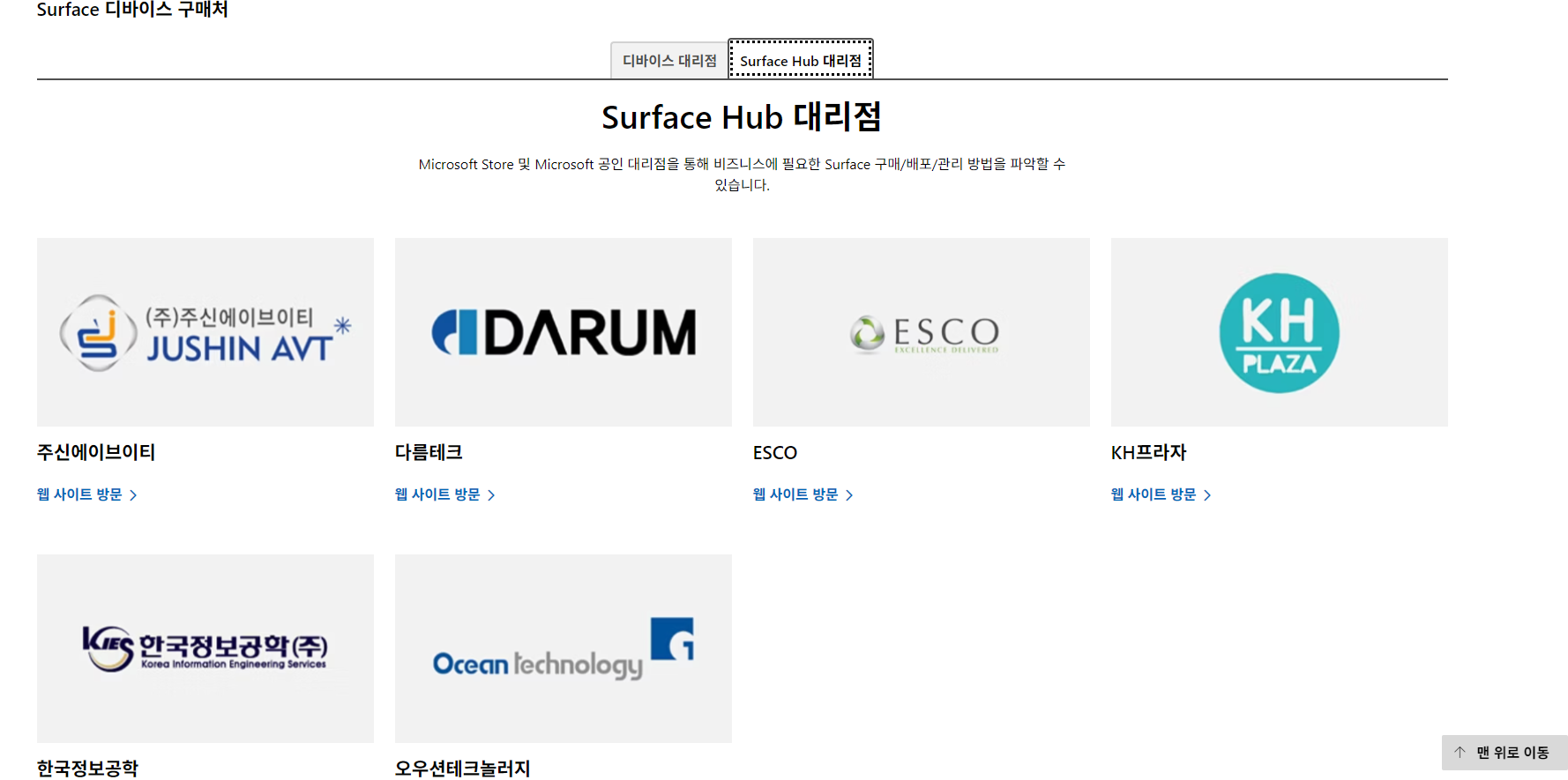Viewport: 1568px width, 780px height.
Task: Select the KH PLAZA logo image
Action: [x=1280, y=332]
